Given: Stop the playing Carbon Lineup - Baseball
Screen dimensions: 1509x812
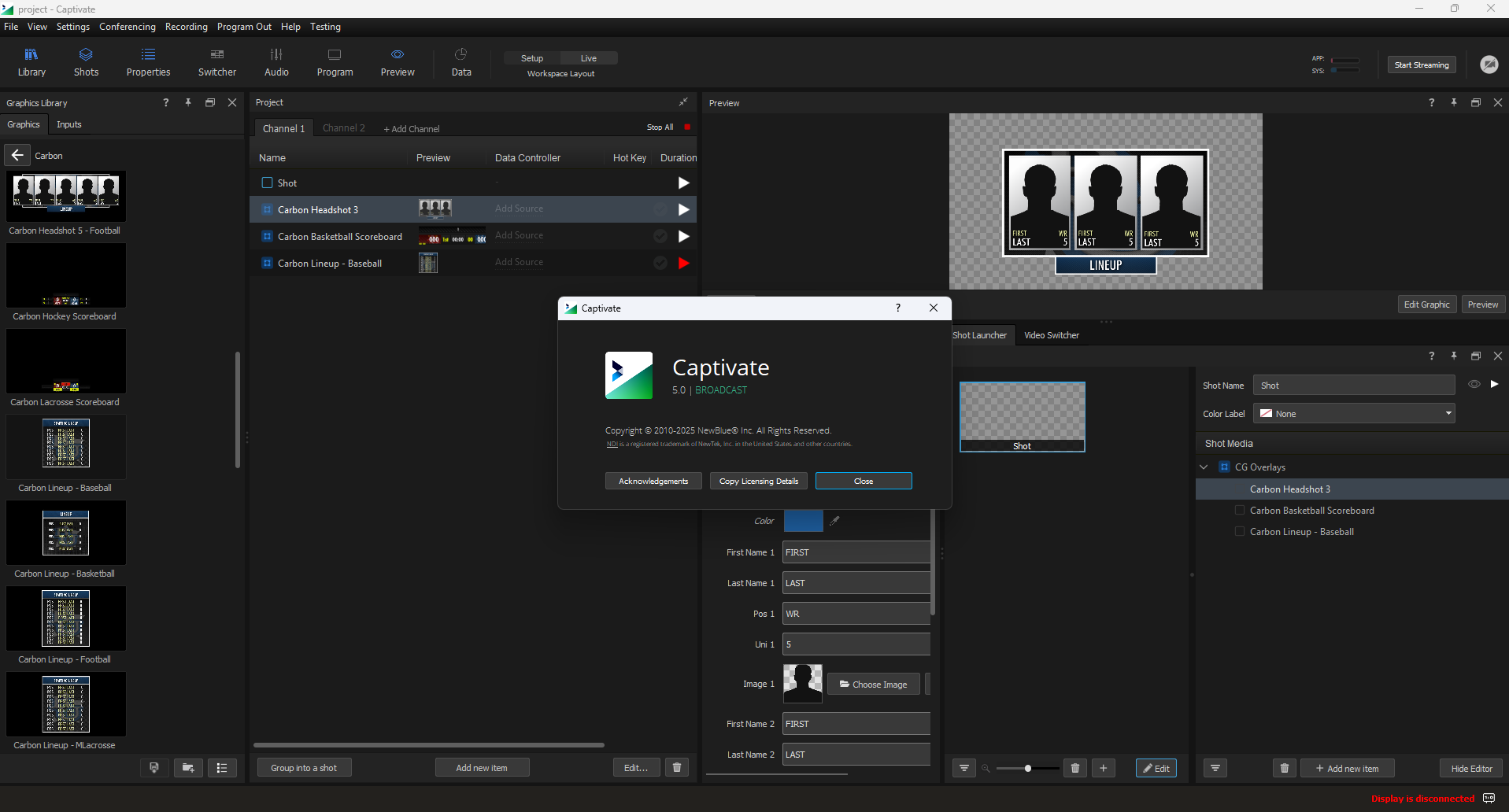Looking at the screenshot, I should 683,263.
